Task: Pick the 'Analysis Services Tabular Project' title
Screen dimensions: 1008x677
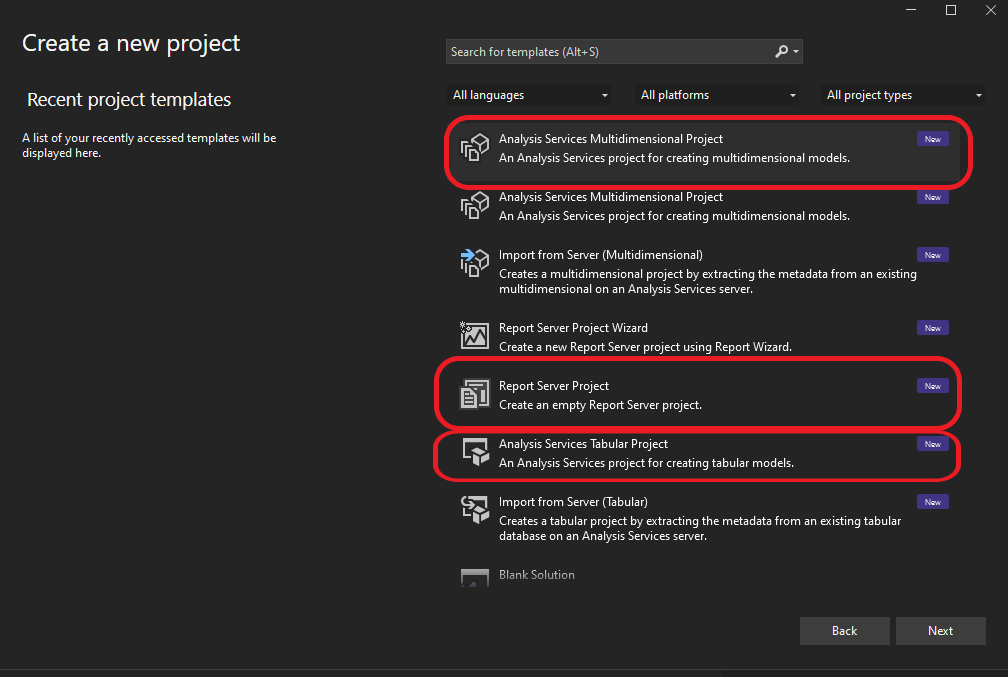Action: point(583,444)
